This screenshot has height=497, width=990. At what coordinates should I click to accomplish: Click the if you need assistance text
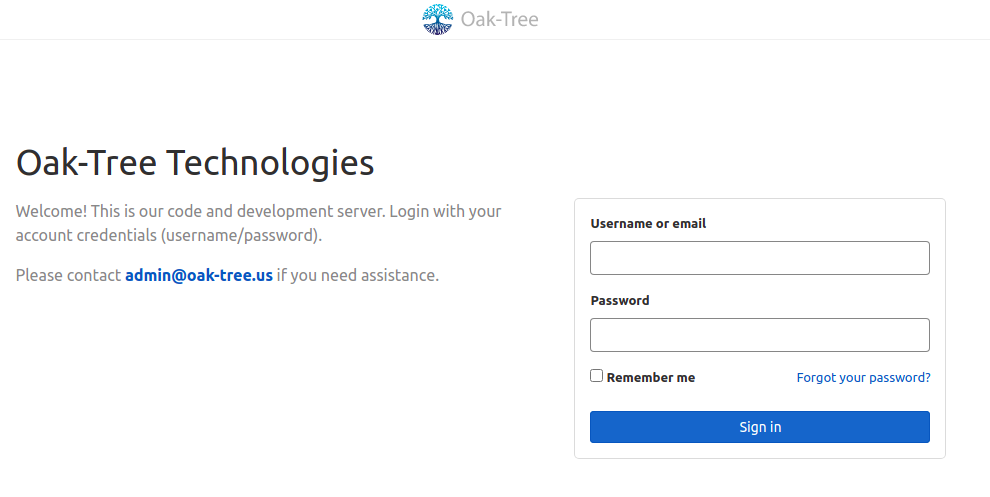point(357,275)
